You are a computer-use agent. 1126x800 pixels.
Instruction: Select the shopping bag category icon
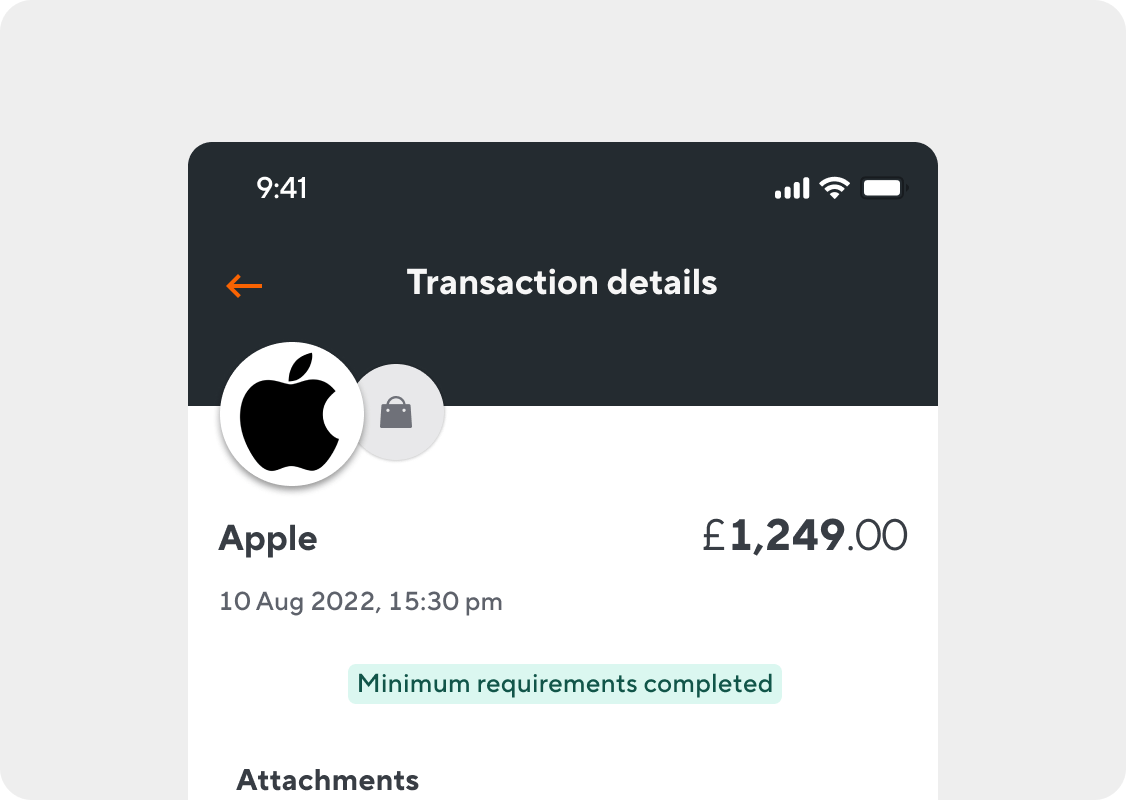tap(396, 412)
